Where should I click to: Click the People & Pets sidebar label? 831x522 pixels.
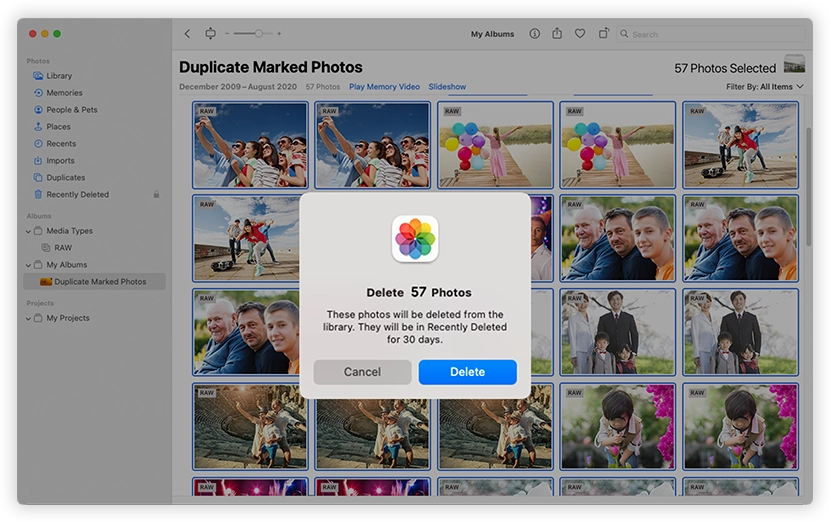pyautogui.click(x=72, y=110)
